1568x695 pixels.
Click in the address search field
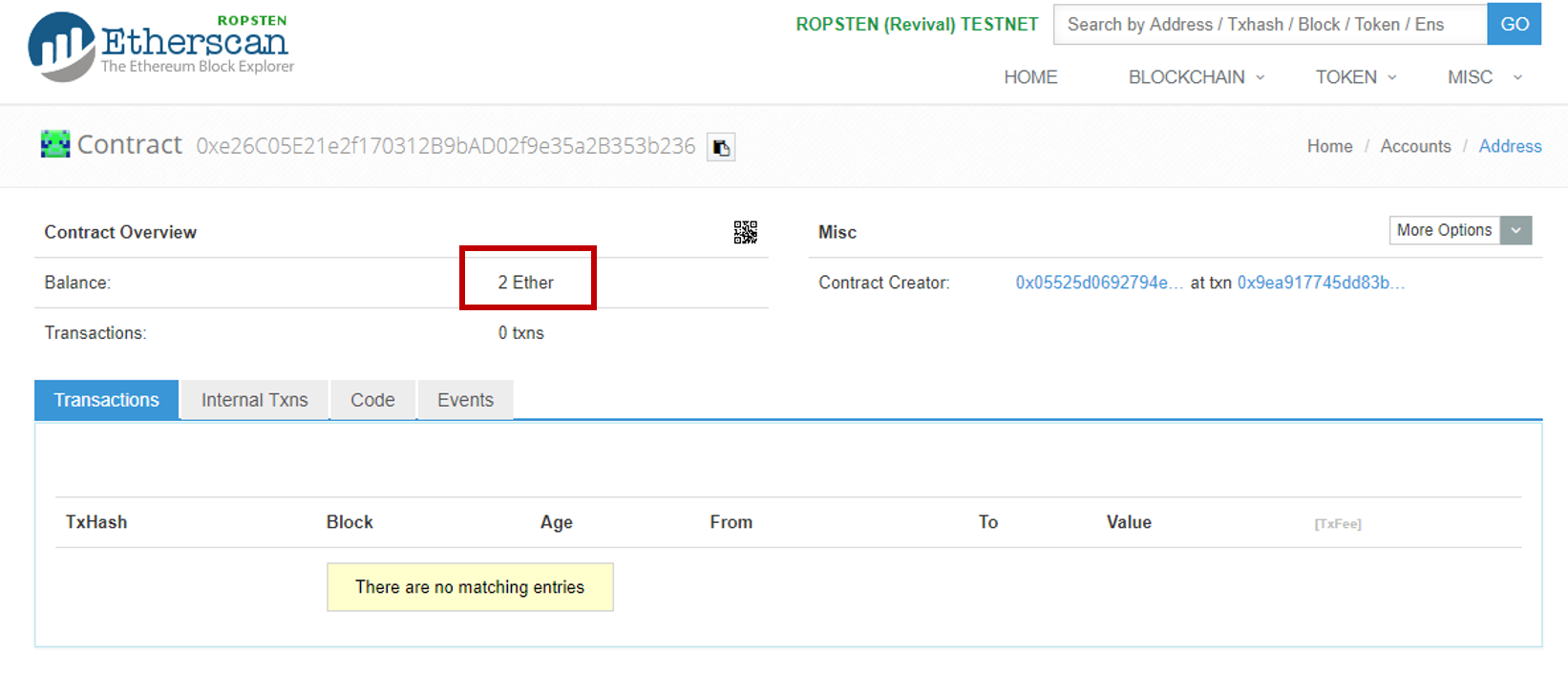point(1270,25)
